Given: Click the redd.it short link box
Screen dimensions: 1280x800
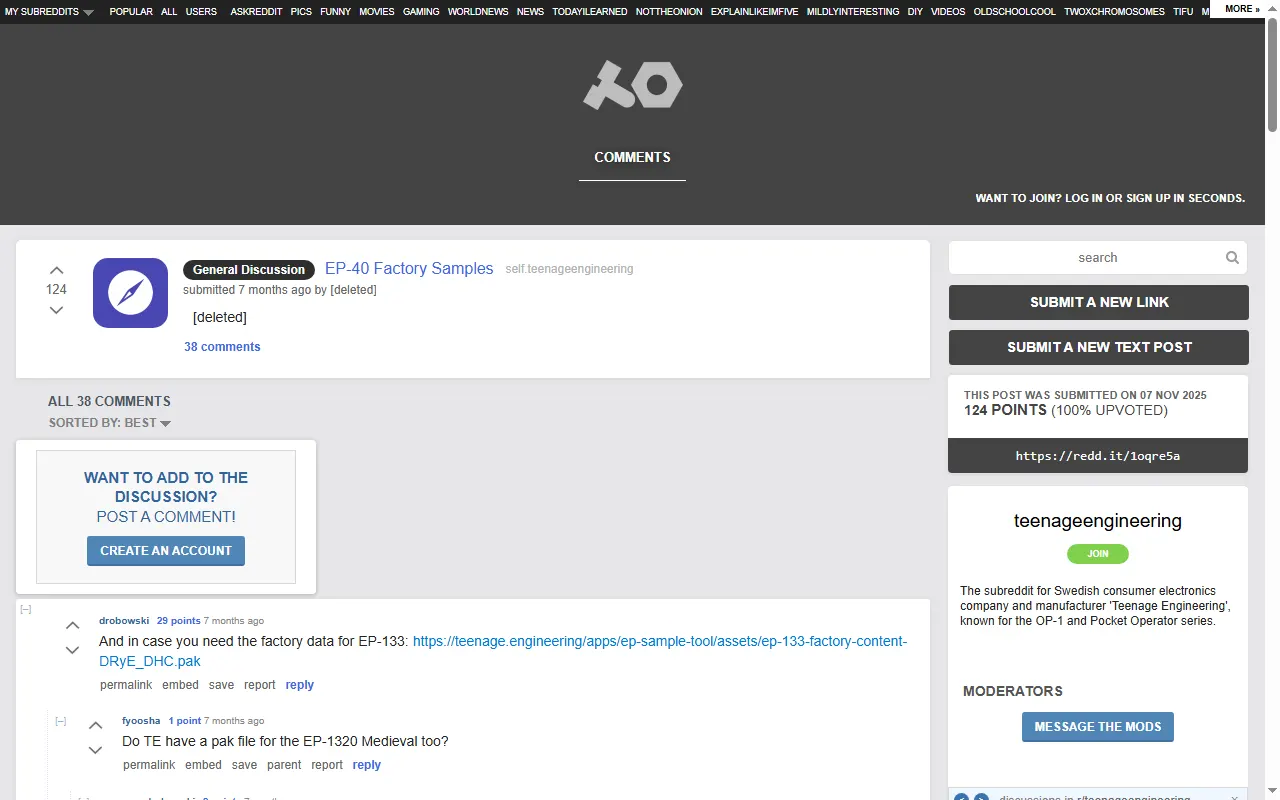Looking at the screenshot, I should tap(1098, 456).
